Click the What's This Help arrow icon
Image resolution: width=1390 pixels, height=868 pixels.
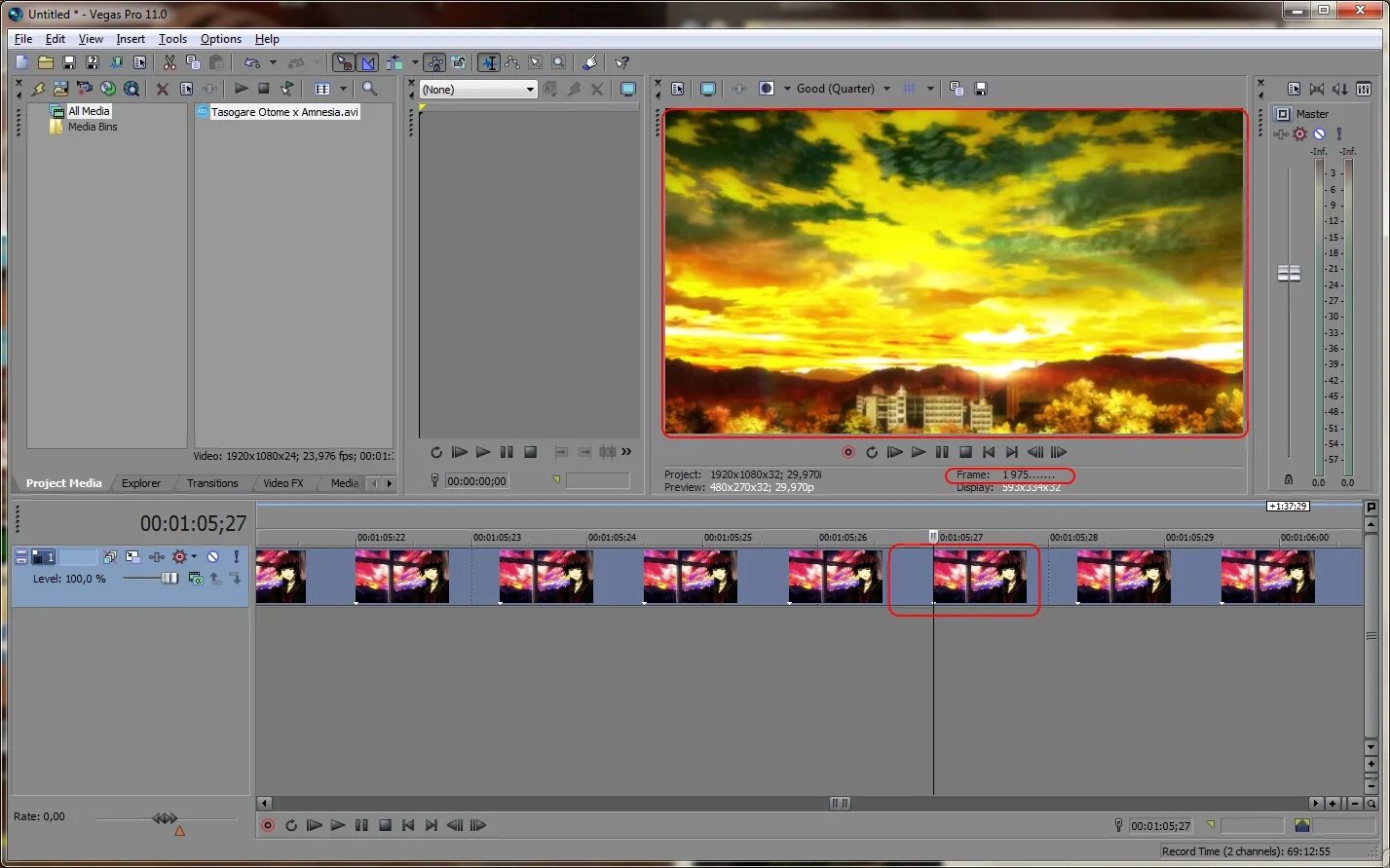pyautogui.click(x=621, y=62)
